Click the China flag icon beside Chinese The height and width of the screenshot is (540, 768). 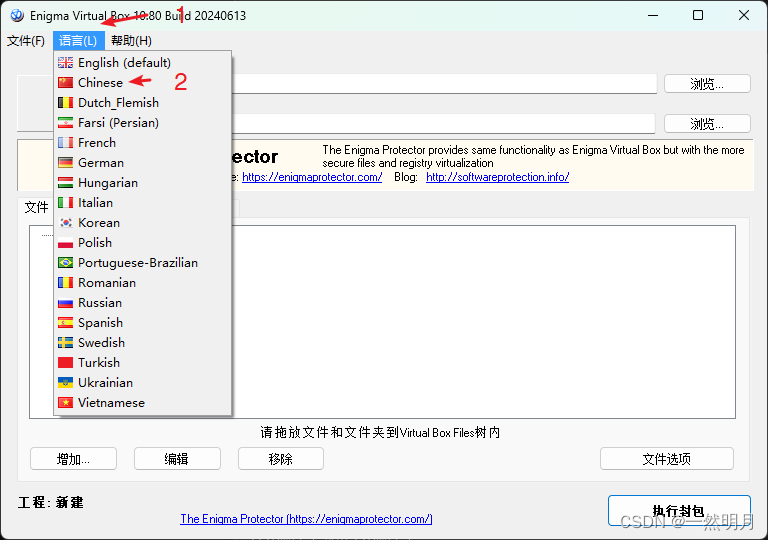(65, 83)
